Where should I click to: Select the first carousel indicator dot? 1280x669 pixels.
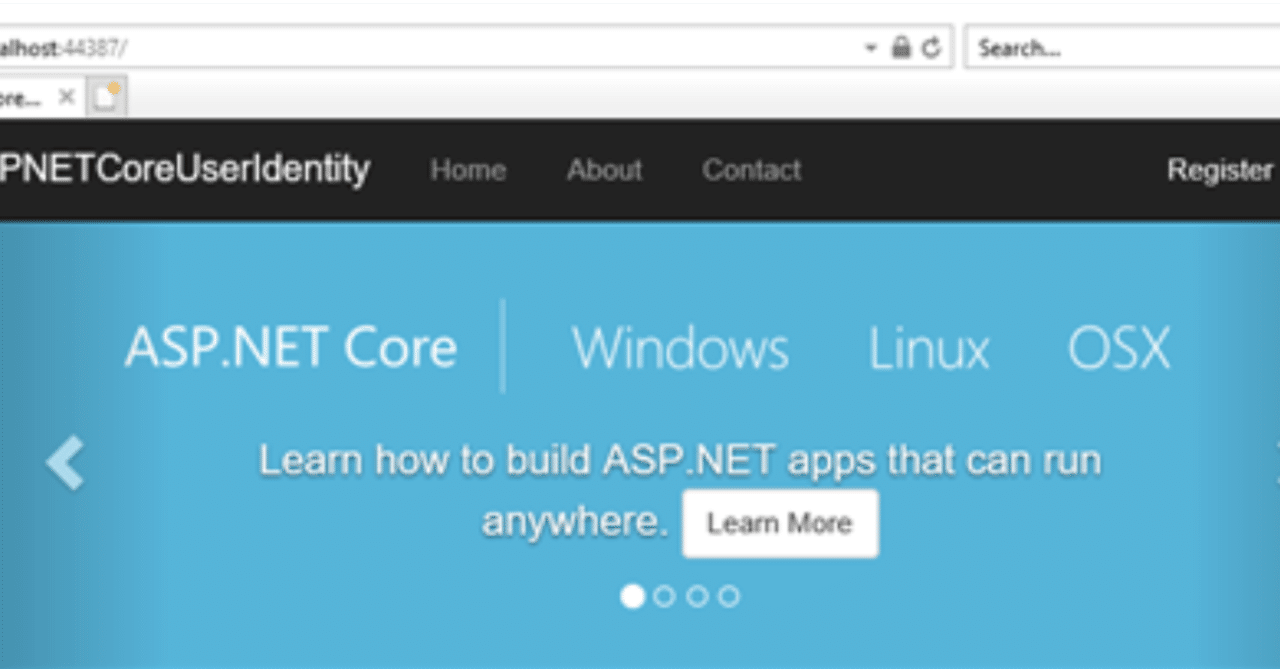click(x=632, y=596)
